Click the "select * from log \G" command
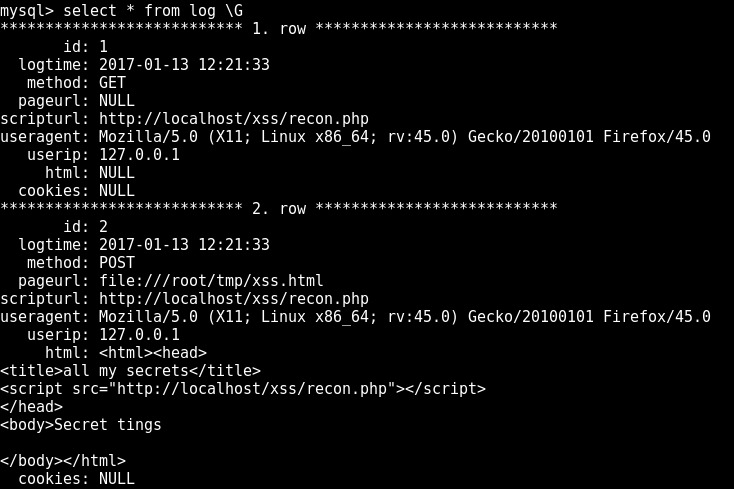Screen dimensions: 734x489 pyautogui.click(x=153, y=10)
